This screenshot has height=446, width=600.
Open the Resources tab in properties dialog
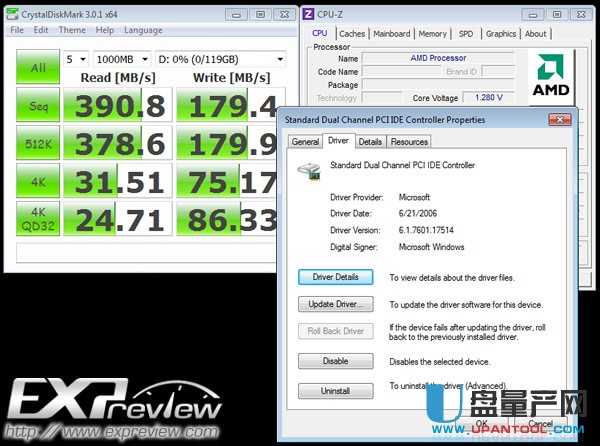pos(409,142)
